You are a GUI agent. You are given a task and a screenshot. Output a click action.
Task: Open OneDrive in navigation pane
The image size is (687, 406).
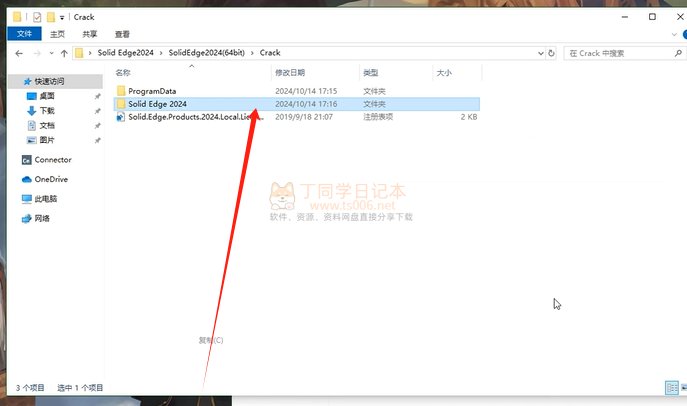[51, 179]
